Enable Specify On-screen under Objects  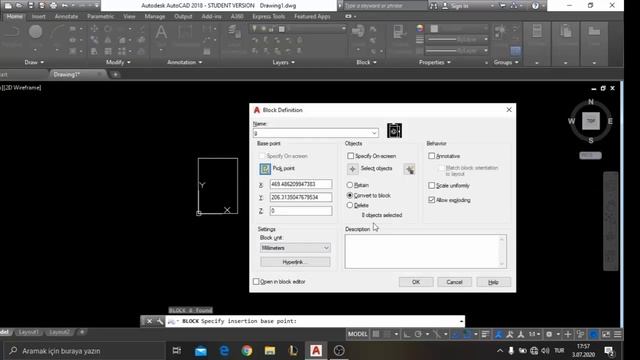(351, 156)
